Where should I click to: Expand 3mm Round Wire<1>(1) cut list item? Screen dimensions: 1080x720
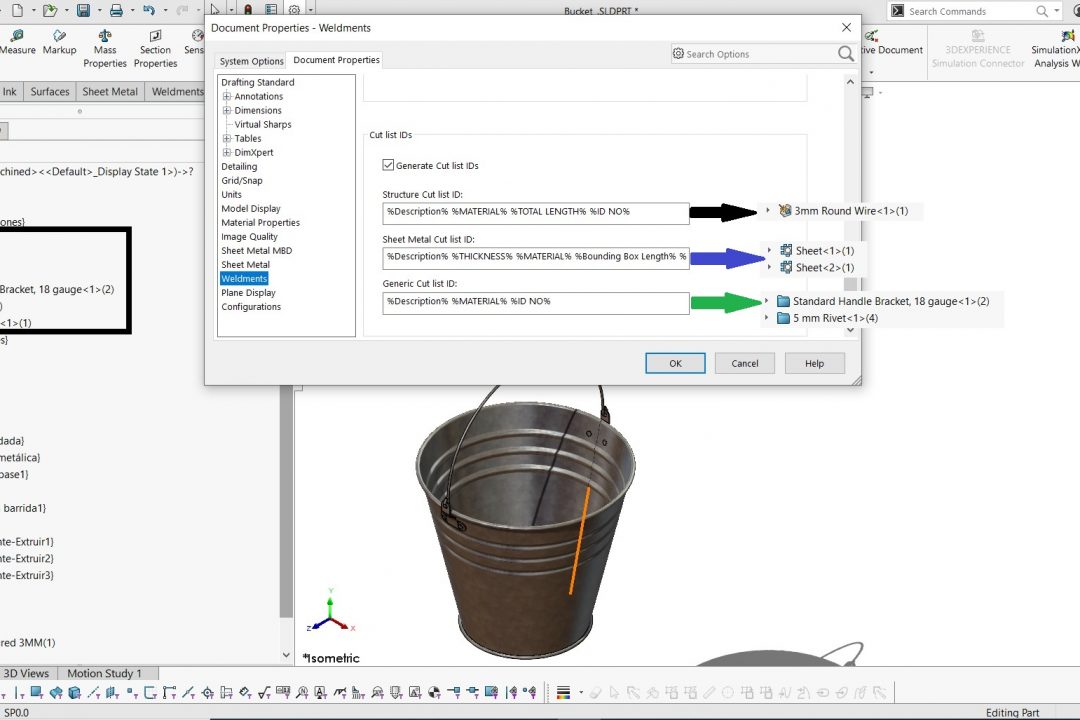[x=768, y=211]
